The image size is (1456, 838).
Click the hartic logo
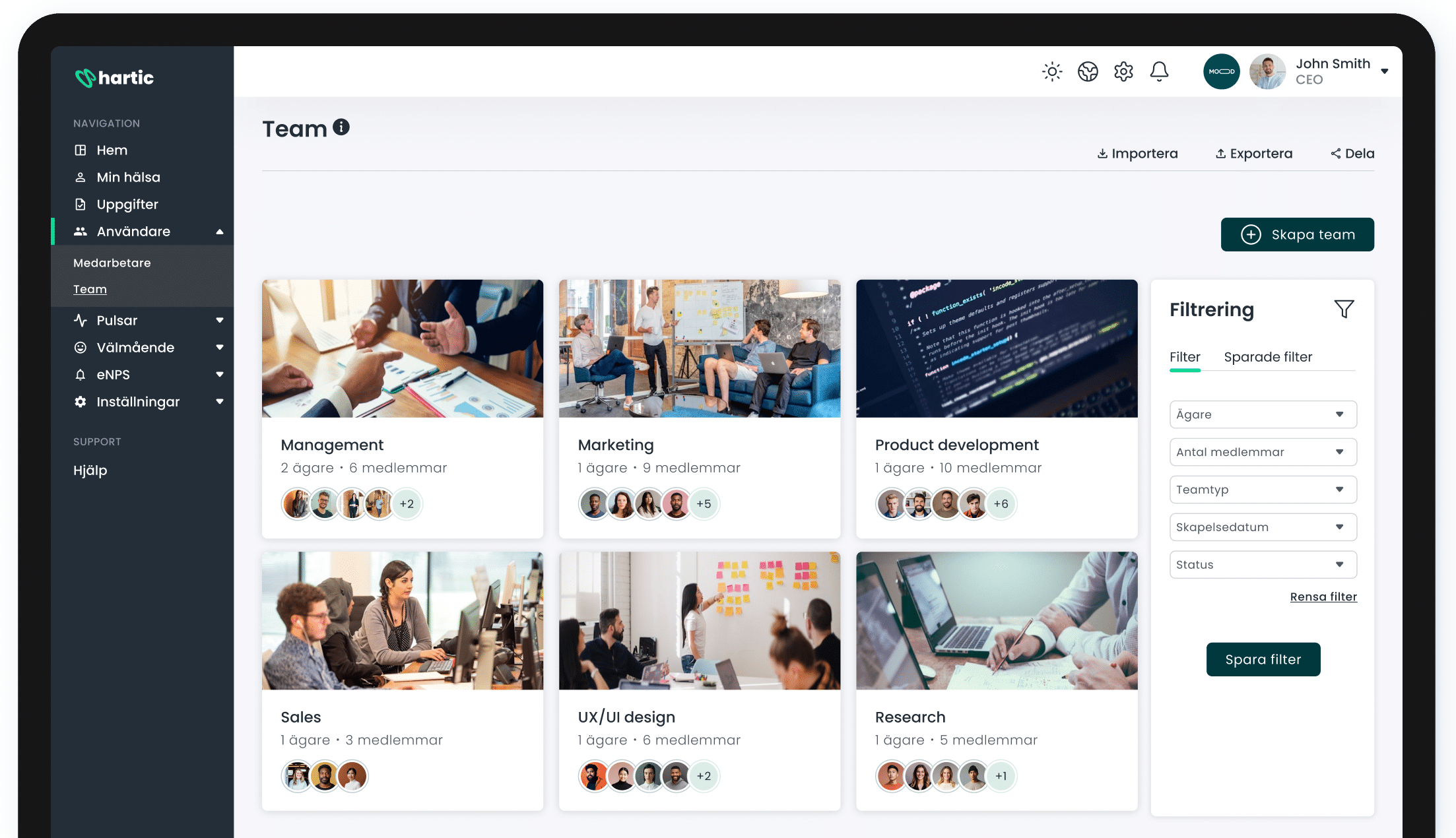tap(114, 78)
